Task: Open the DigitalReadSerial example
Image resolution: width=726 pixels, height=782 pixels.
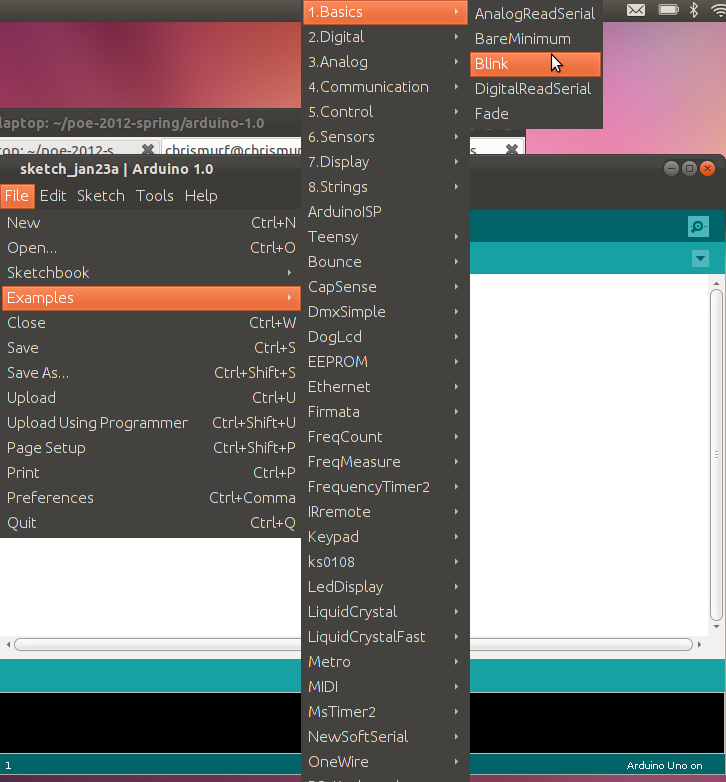Action: click(535, 89)
